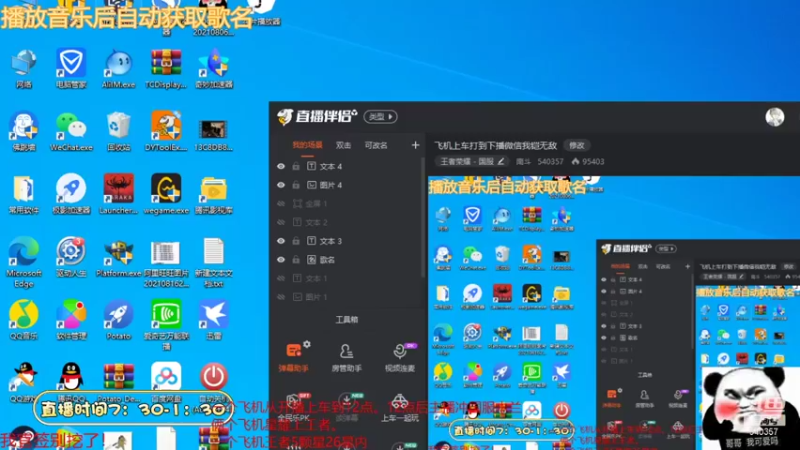This screenshot has height=450, width=800.
Task: Click the 95403 popularity count
Action: tap(588, 161)
